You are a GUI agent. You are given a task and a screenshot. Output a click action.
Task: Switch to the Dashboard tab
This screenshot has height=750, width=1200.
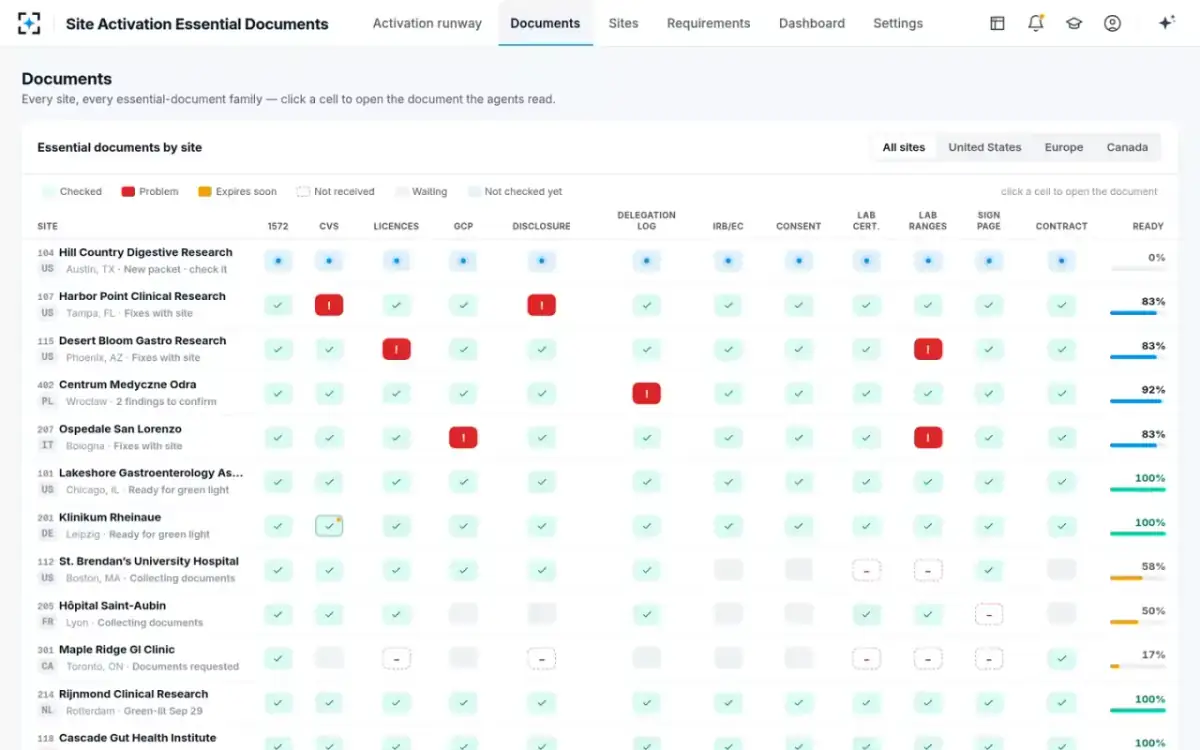point(812,23)
